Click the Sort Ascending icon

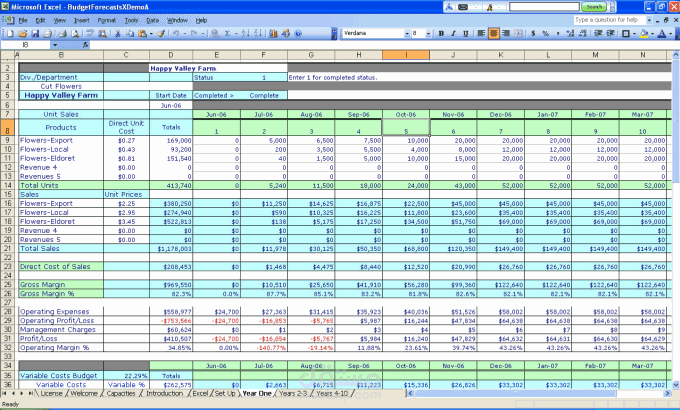point(245,33)
